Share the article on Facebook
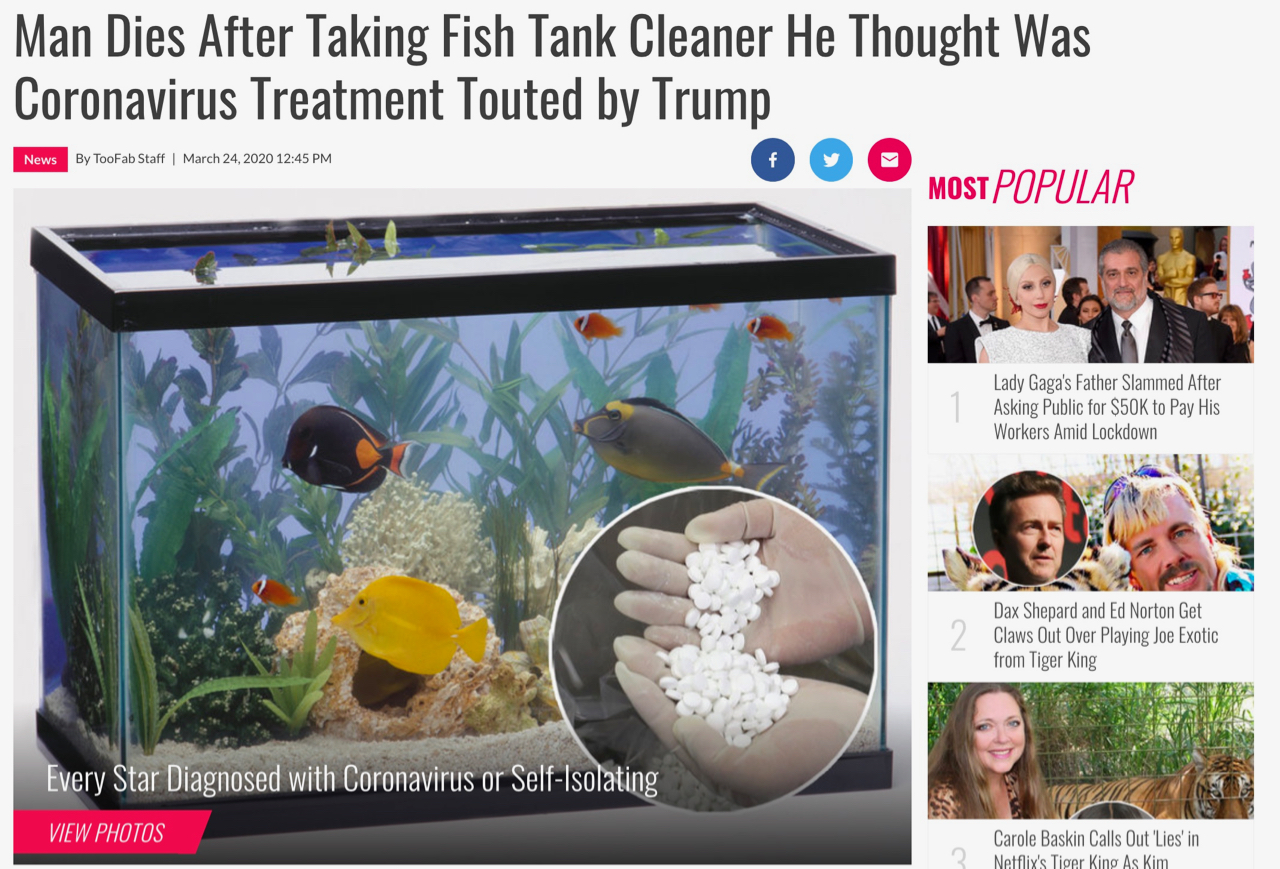Image resolution: width=1280 pixels, height=869 pixels. point(773,160)
